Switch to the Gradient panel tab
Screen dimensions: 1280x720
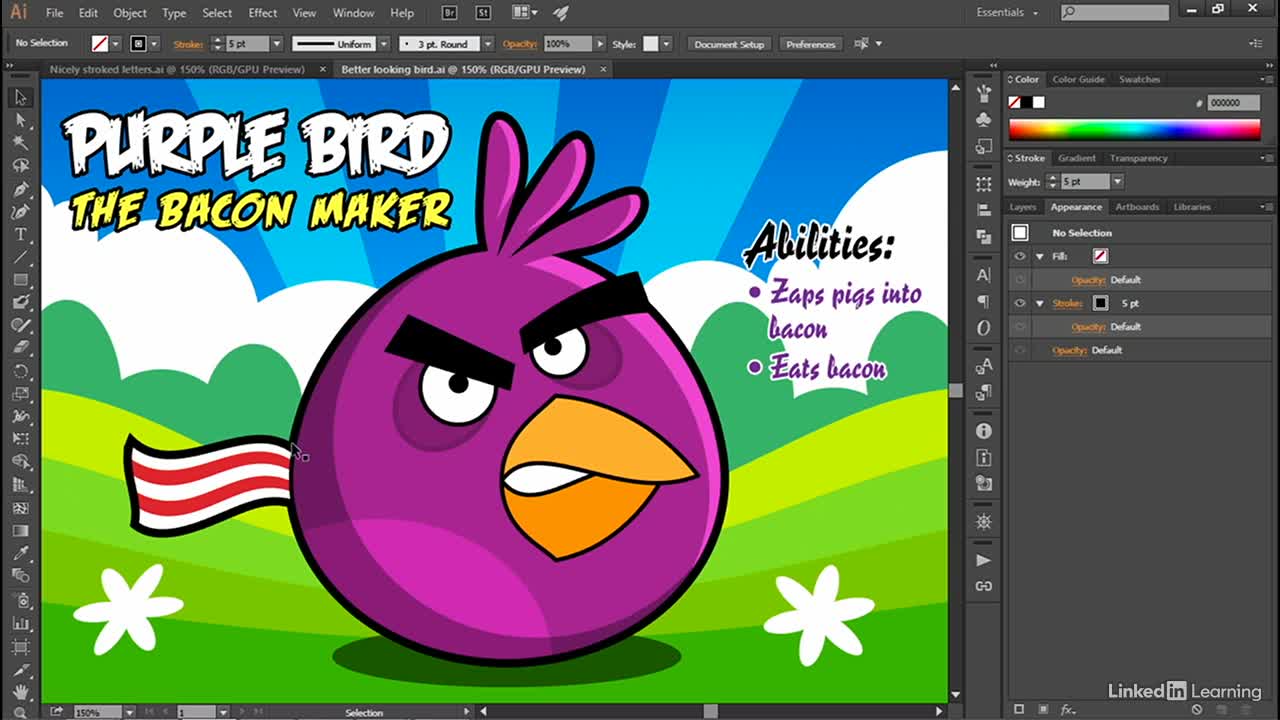tap(1077, 158)
